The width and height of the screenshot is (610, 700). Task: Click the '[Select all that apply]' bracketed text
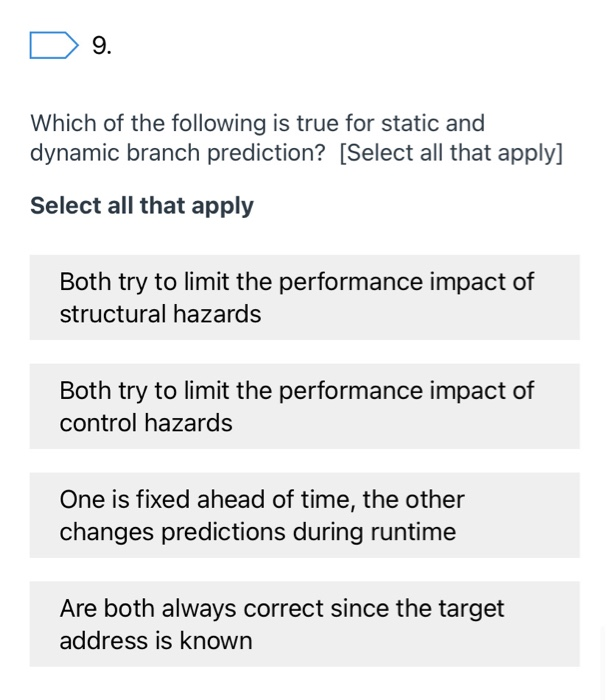451,153
